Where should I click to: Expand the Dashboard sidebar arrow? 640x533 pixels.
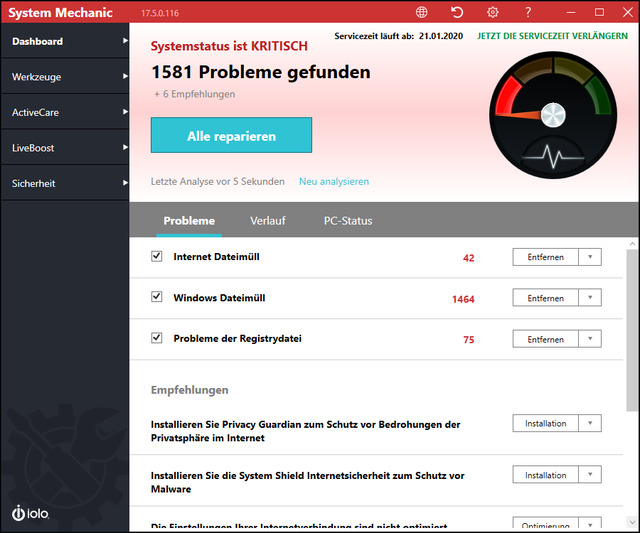coord(125,41)
